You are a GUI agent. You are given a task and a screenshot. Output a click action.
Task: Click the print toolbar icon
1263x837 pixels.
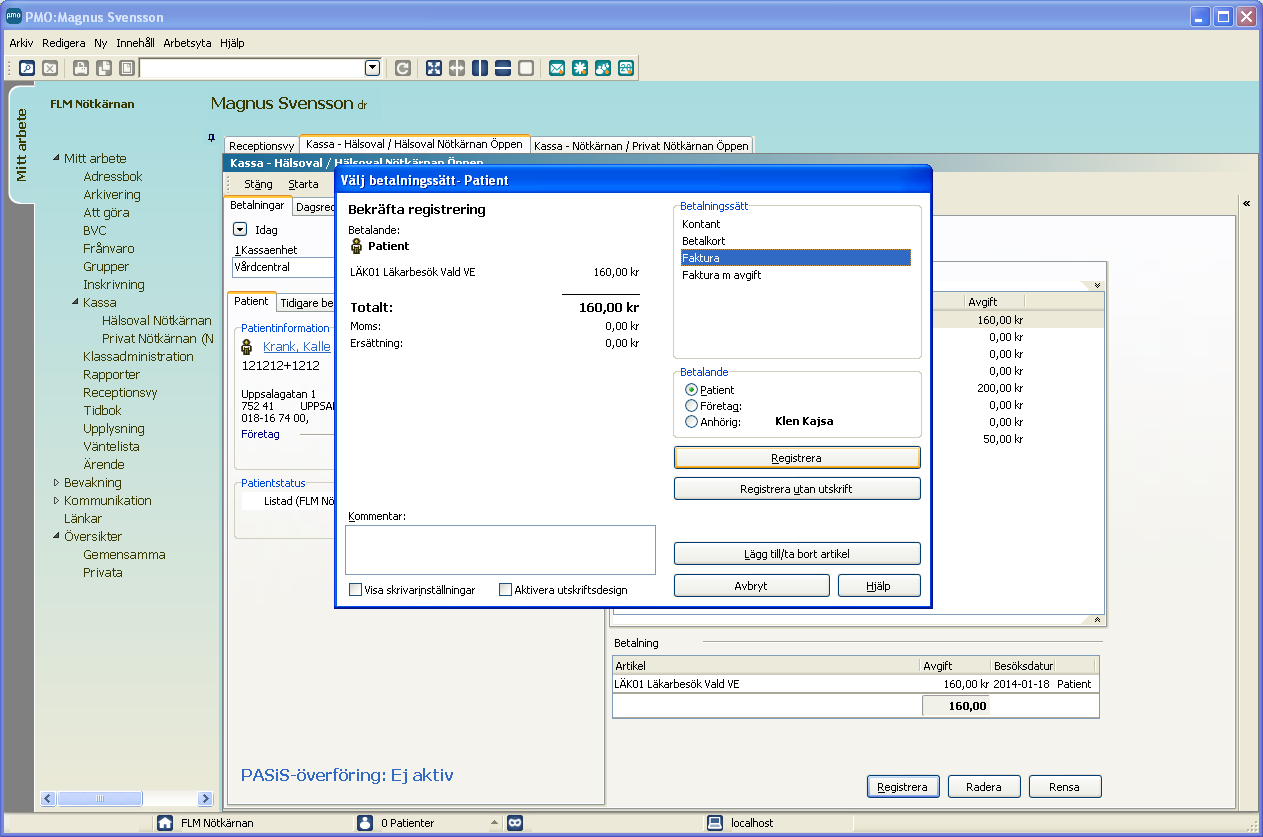[x=80, y=68]
